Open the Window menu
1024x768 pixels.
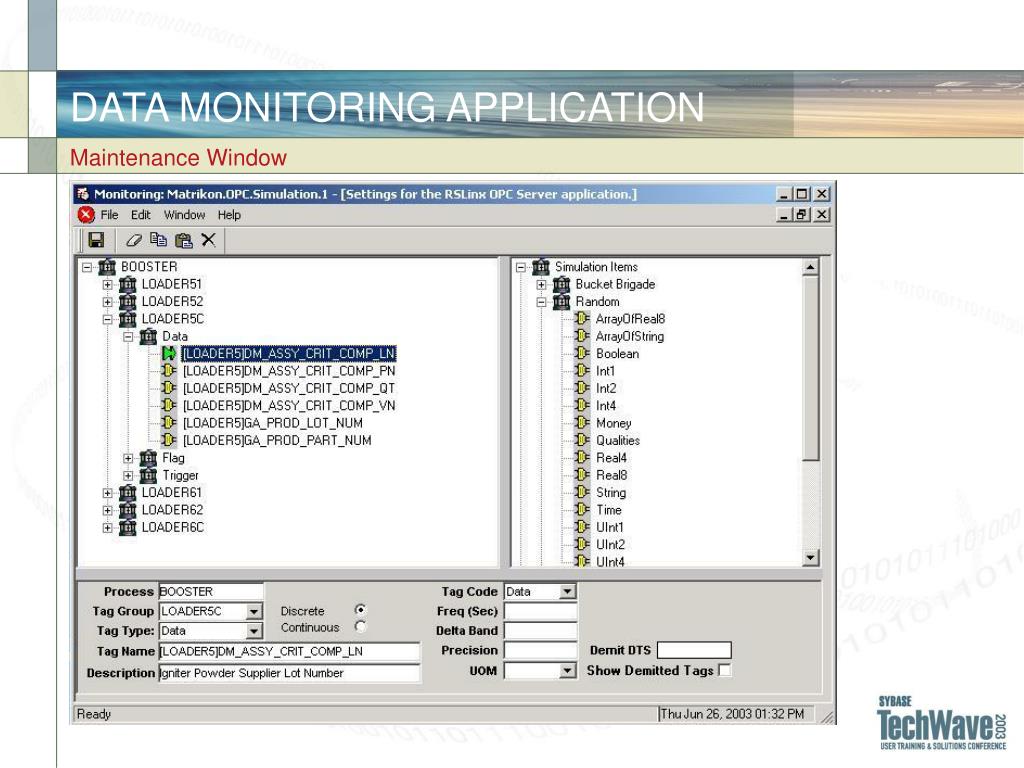(x=184, y=215)
